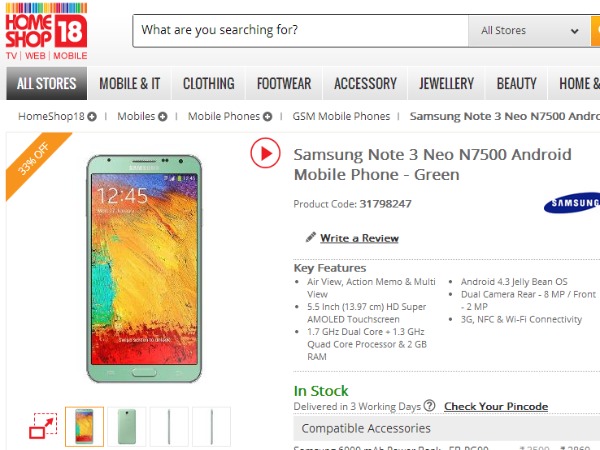The height and width of the screenshot is (450, 600).
Task: Click the Samsung brand logo
Action: [x=571, y=204]
